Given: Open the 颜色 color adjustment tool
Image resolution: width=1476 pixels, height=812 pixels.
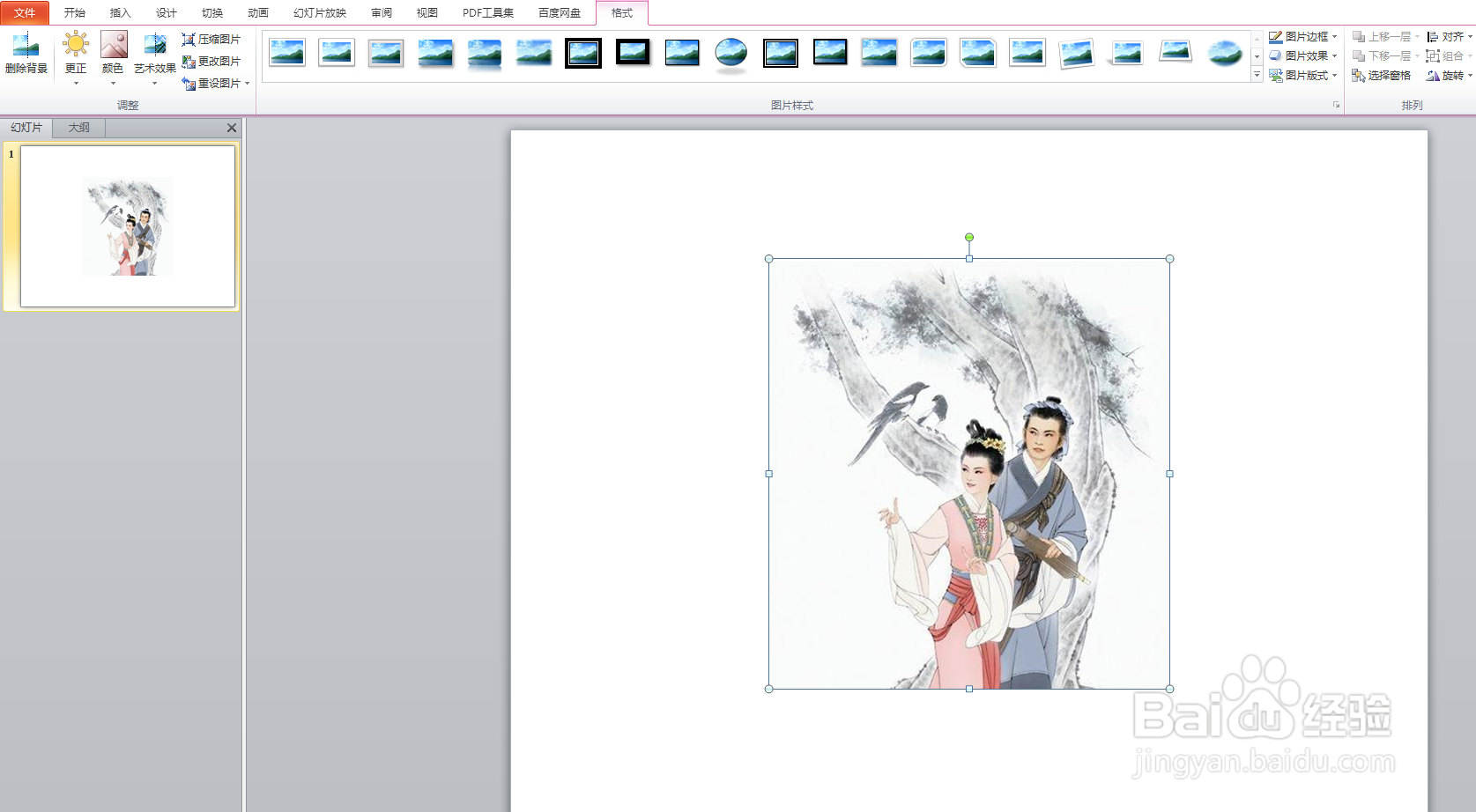Looking at the screenshot, I should 113,56.
